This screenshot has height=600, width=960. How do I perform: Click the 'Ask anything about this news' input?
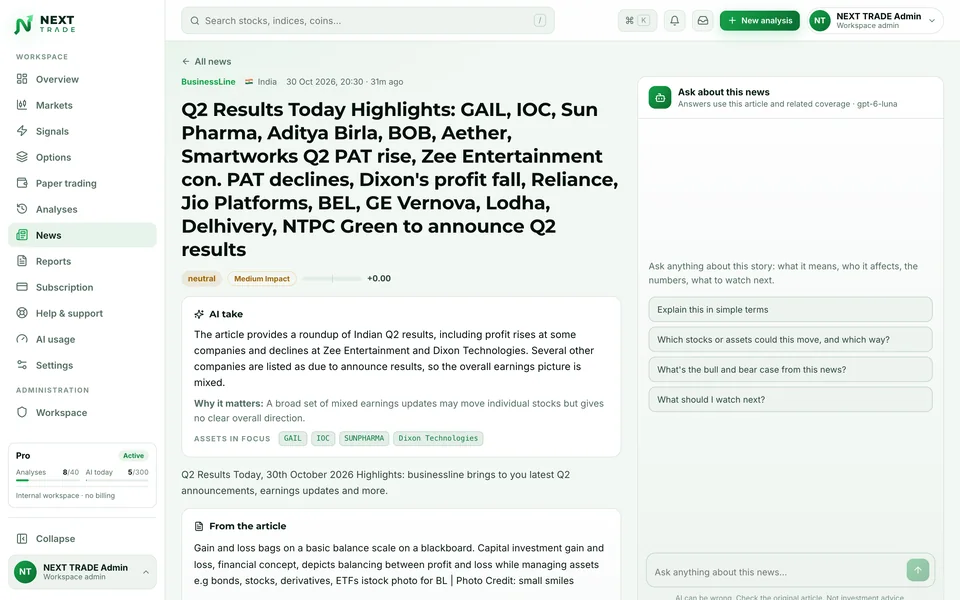click(x=778, y=572)
